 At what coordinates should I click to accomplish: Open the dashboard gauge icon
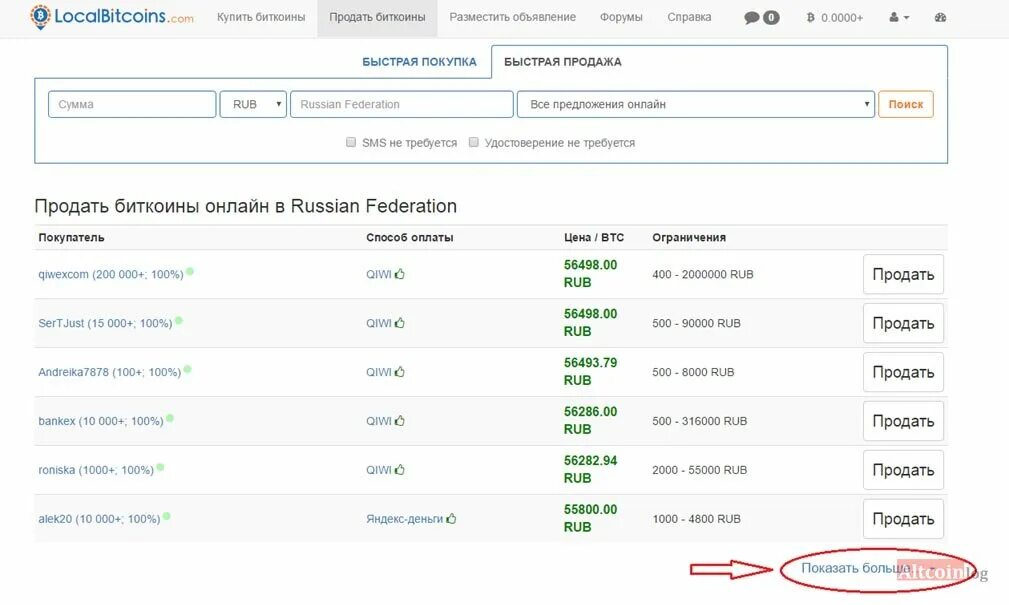point(940,17)
